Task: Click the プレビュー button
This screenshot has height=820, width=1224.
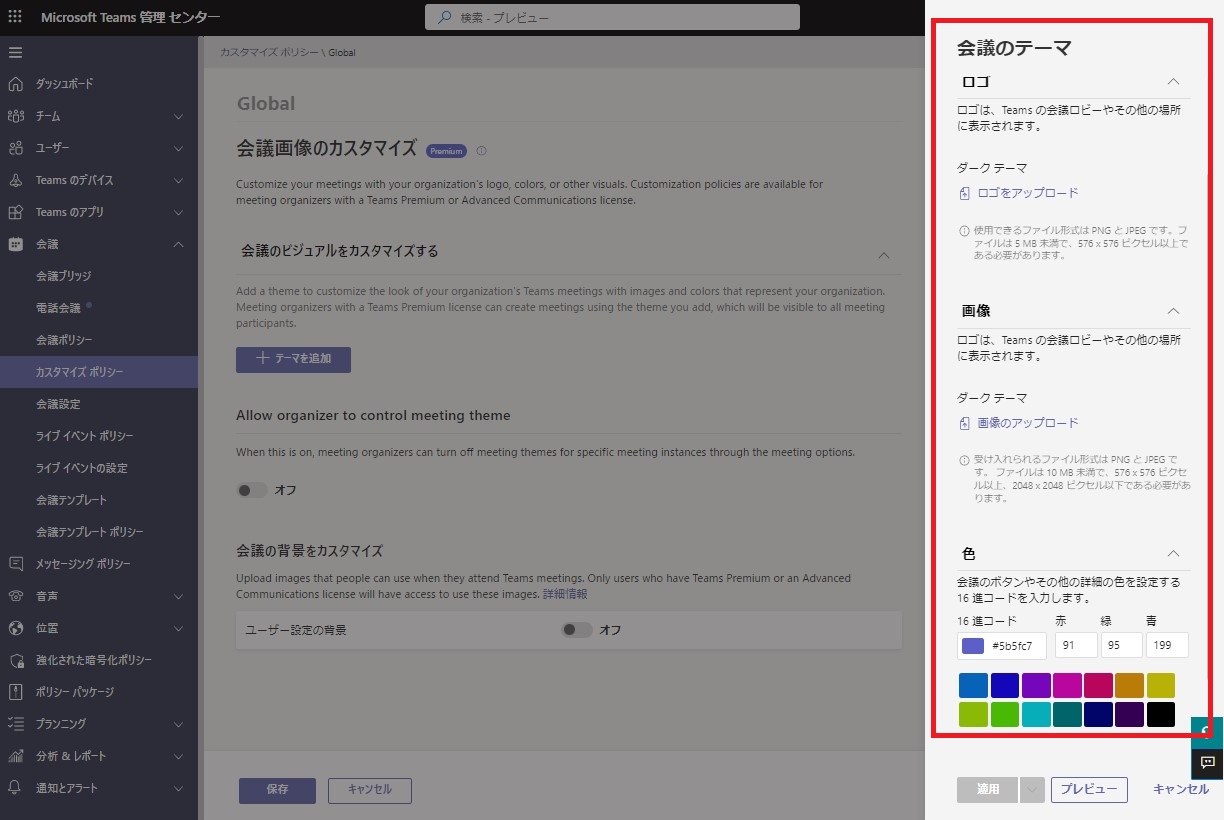Action: pos(1088,790)
